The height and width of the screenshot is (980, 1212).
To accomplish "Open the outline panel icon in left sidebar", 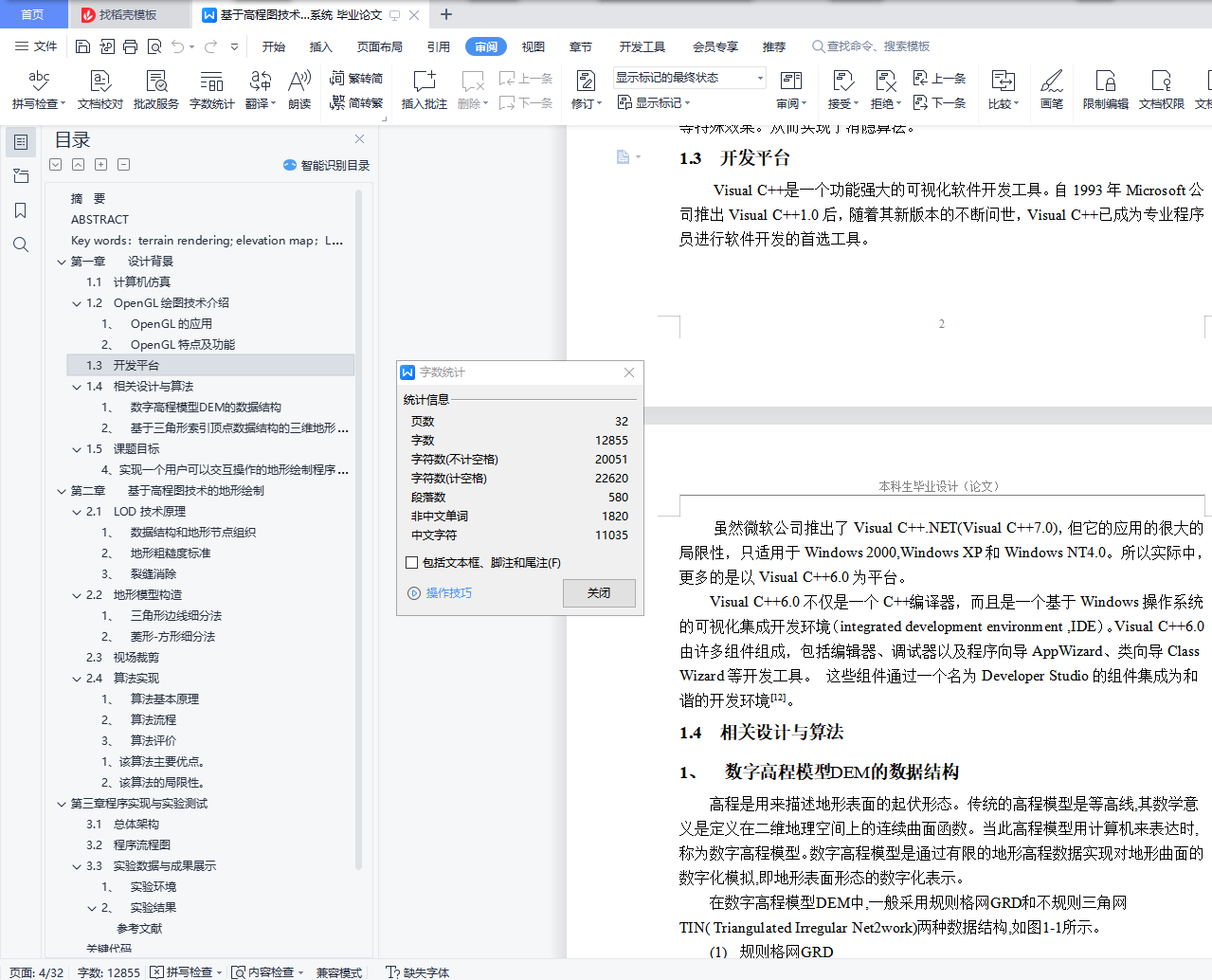I will pyautogui.click(x=21, y=142).
